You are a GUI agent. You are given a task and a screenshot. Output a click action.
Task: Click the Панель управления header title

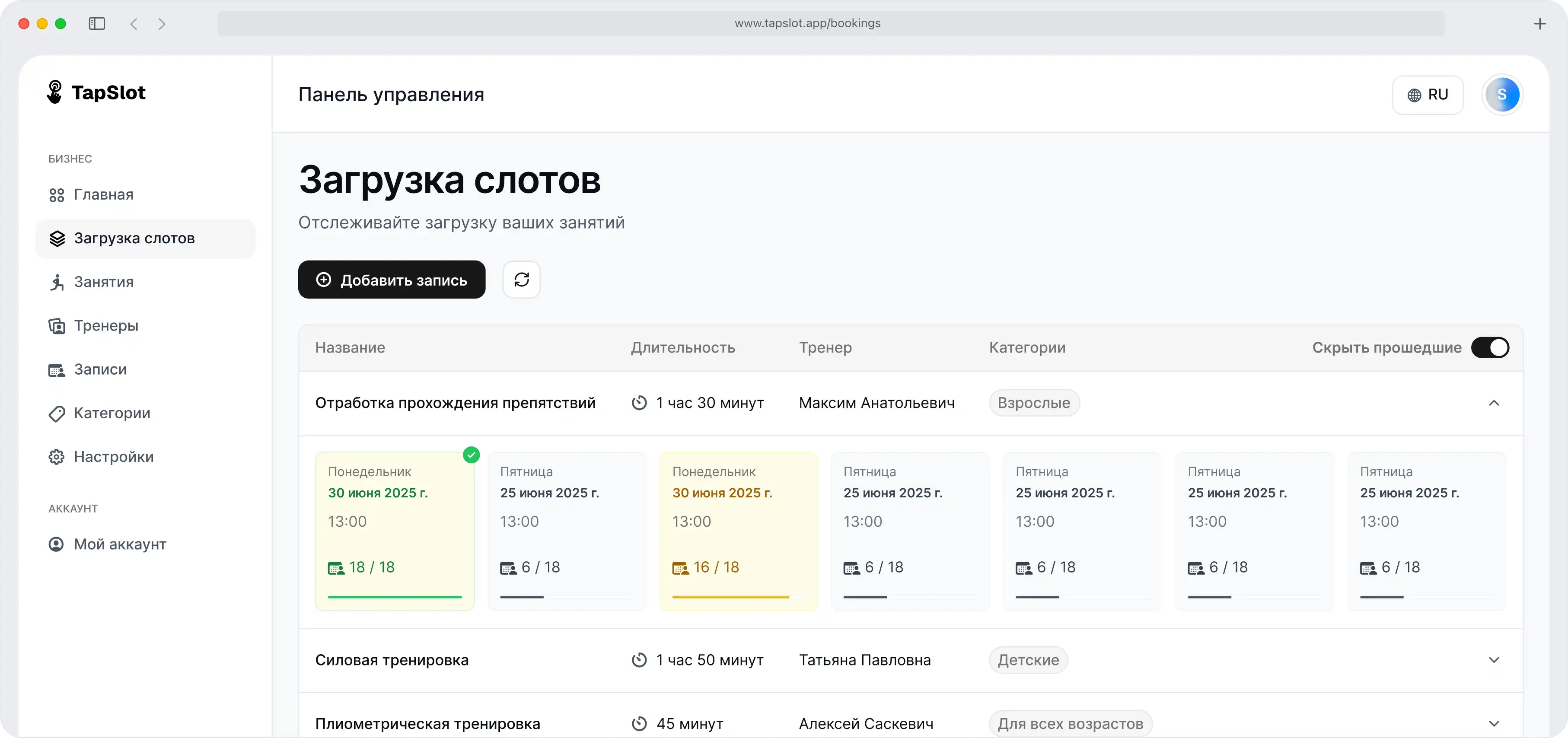[392, 95]
